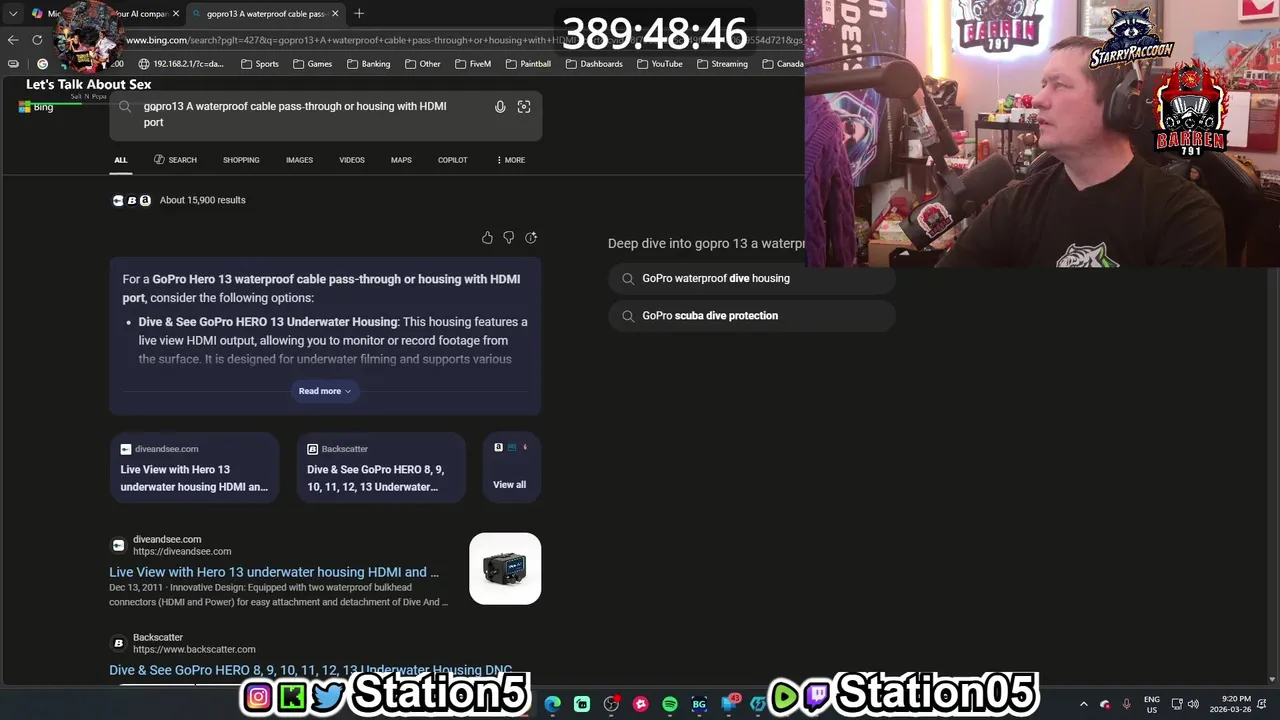Switch to the SHOPPING tab
Image resolution: width=1280 pixels, height=720 pixels.
pyautogui.click(x=241, y=160)
